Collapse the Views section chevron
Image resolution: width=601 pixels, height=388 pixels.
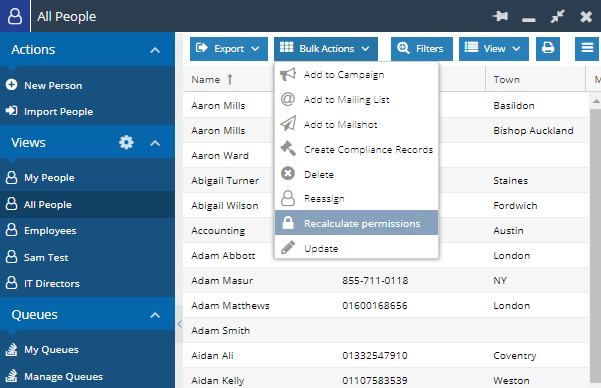coord(155,143)
